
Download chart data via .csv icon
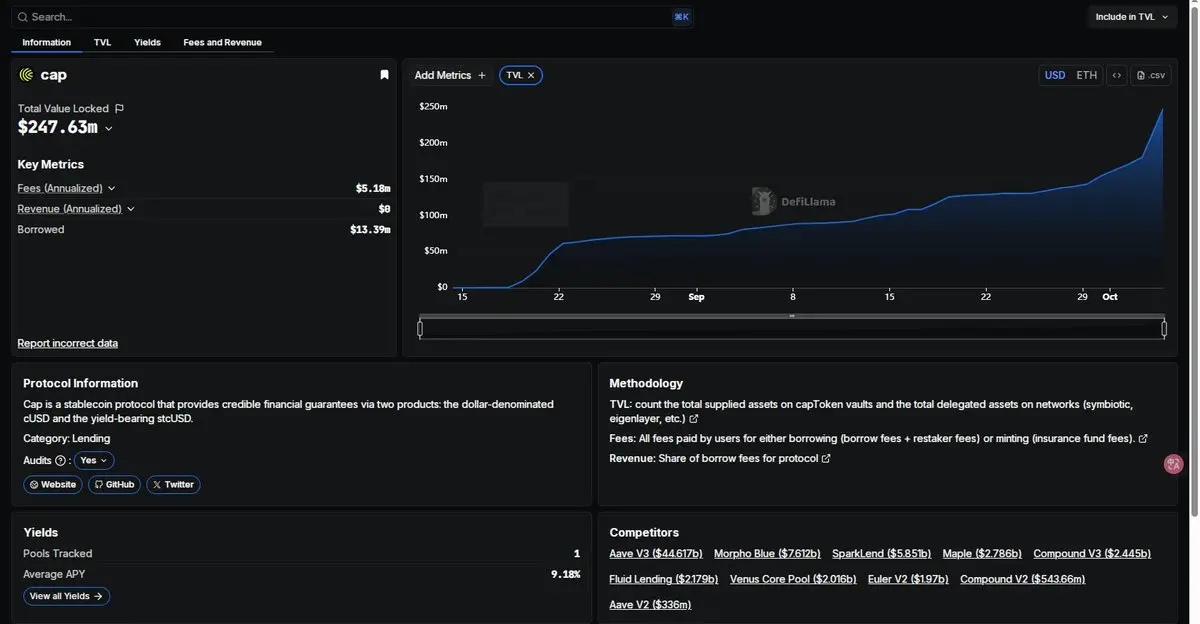[x=1151, y=75]
